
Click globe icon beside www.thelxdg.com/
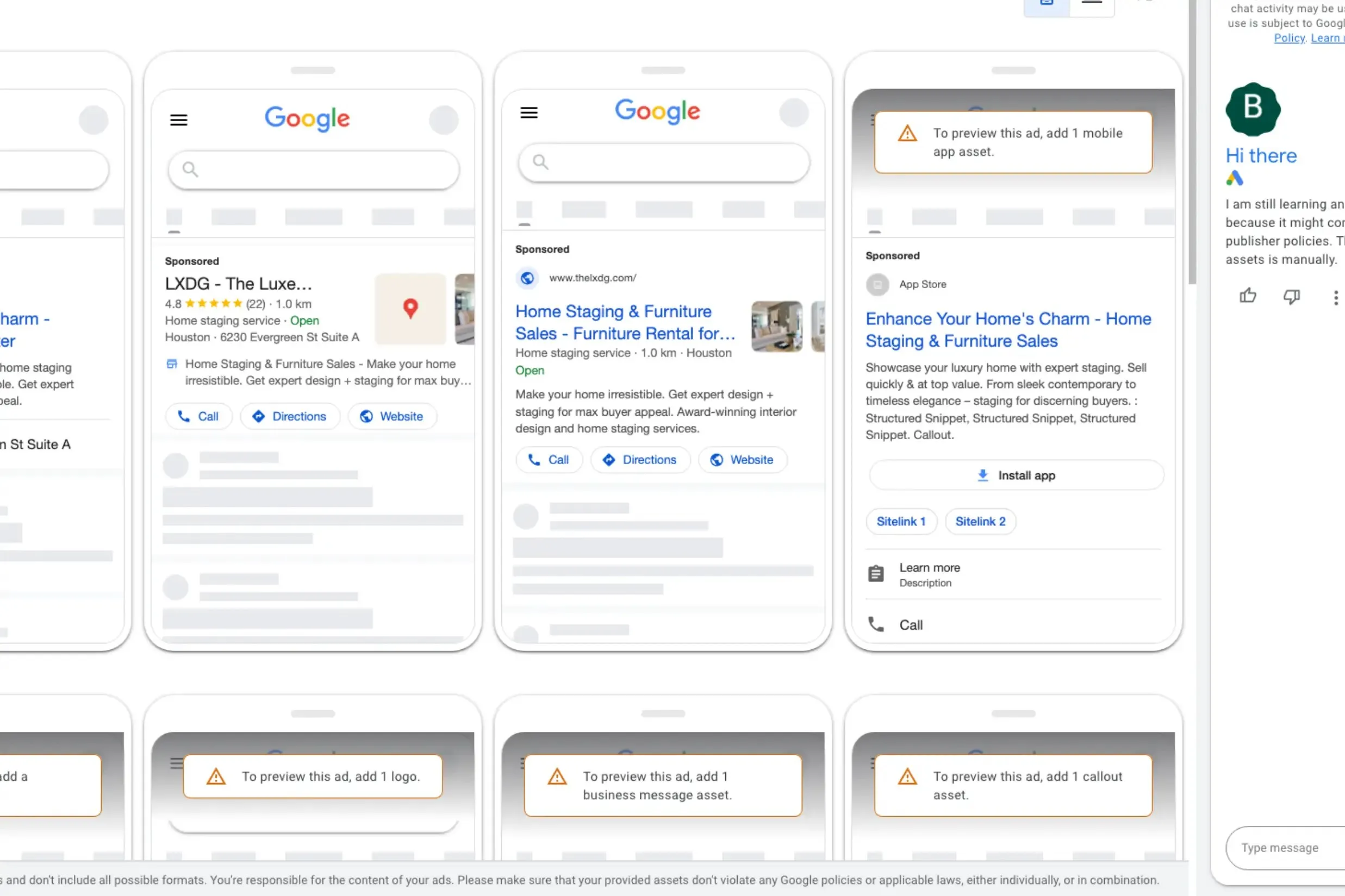click(x=527, y=278)
